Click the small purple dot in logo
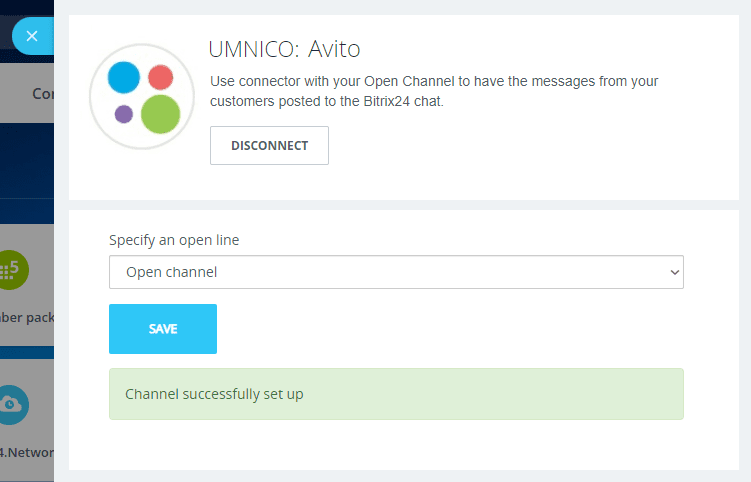The height and width of the screenshot is (482, 751). coord(124,114)
